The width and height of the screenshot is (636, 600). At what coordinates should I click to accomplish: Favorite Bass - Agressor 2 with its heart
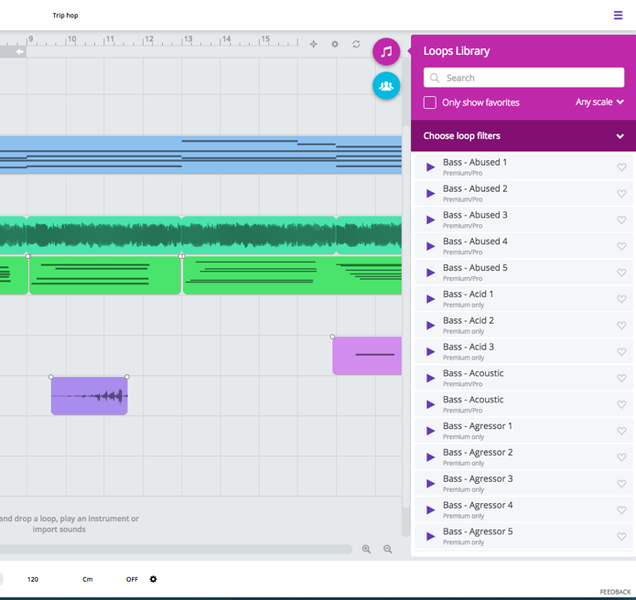click(x=621, y=457)
